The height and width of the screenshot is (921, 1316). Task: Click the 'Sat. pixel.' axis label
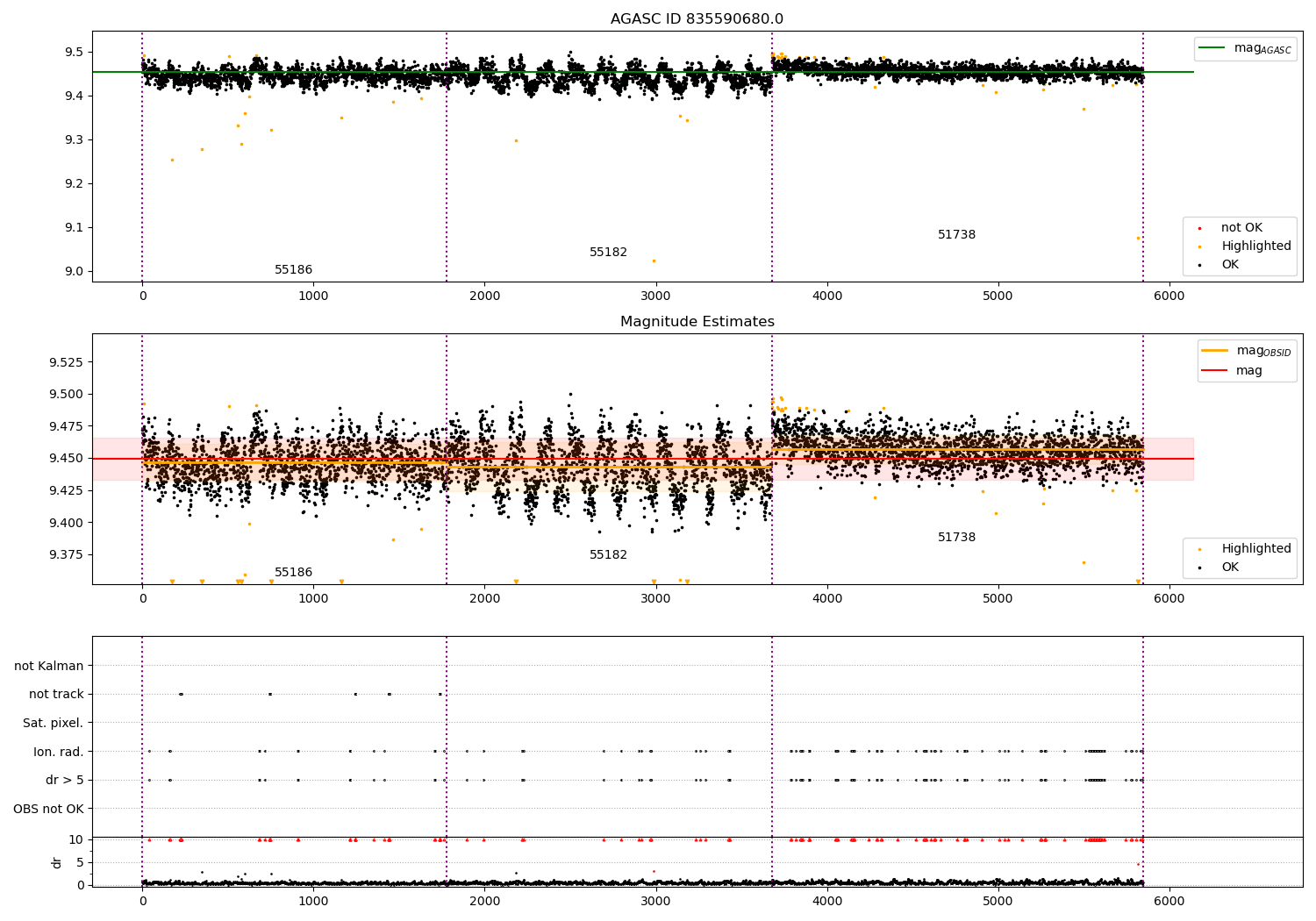pos(53,724)
